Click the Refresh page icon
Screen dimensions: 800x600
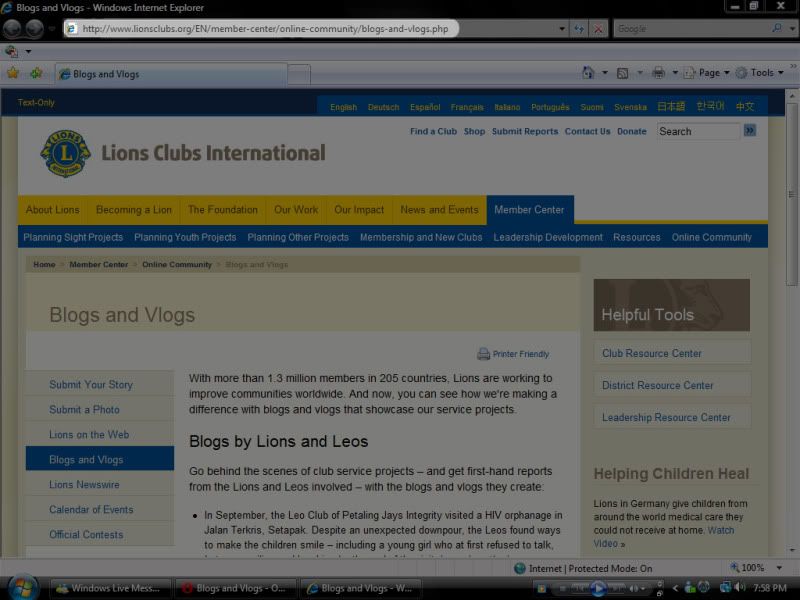(579, 29)
